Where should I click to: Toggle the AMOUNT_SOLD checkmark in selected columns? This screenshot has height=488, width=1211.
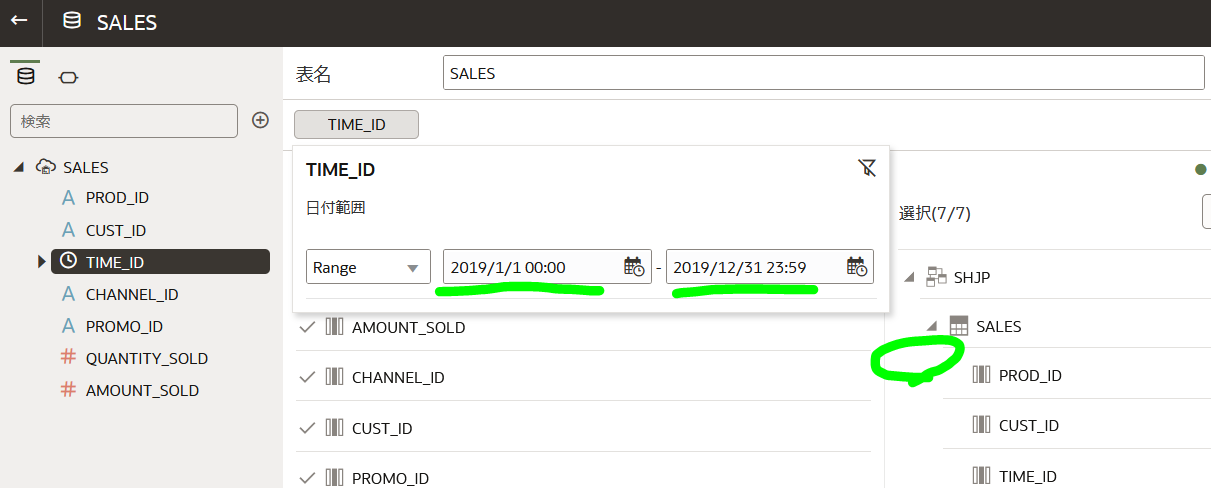[308, 327]
